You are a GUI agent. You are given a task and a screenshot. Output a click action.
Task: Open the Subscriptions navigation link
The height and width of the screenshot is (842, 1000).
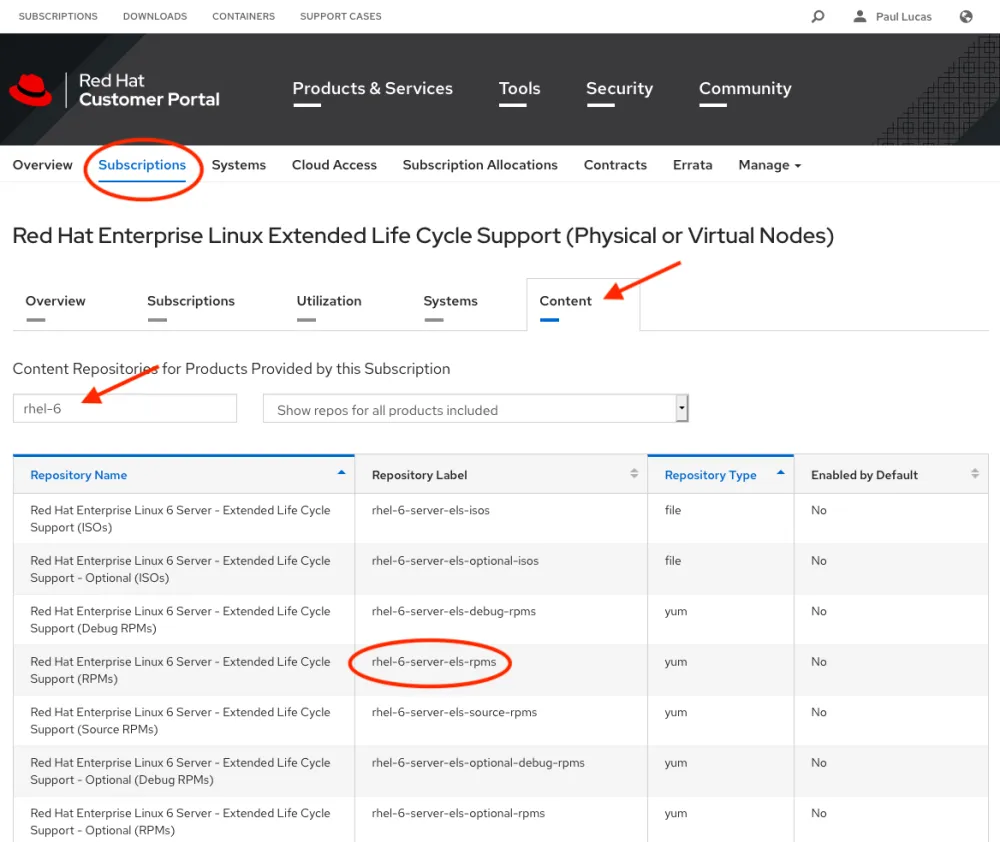142,165
